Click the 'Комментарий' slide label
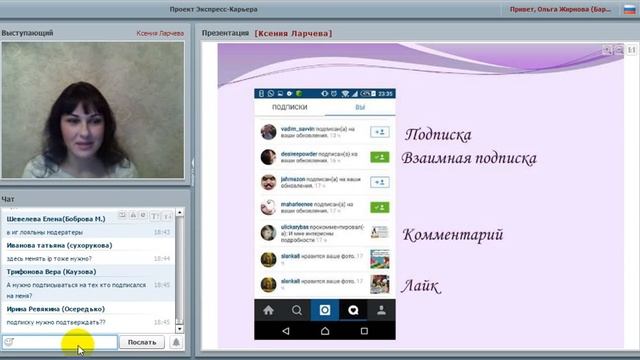This screenshot has width=640, height=360. pos(453,235)
